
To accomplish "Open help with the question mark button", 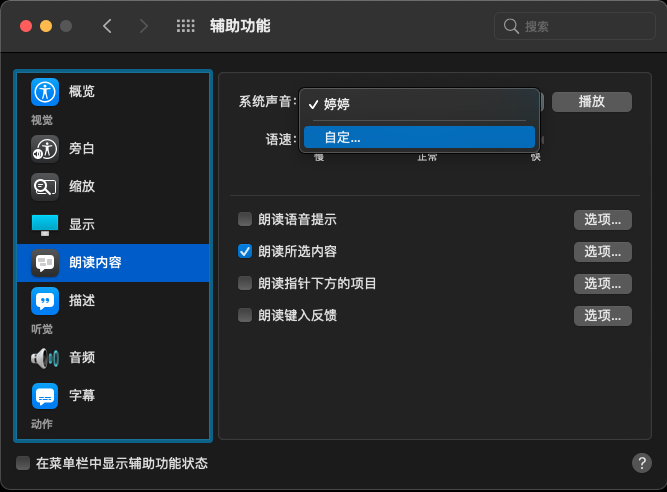I will coord(642,463).
